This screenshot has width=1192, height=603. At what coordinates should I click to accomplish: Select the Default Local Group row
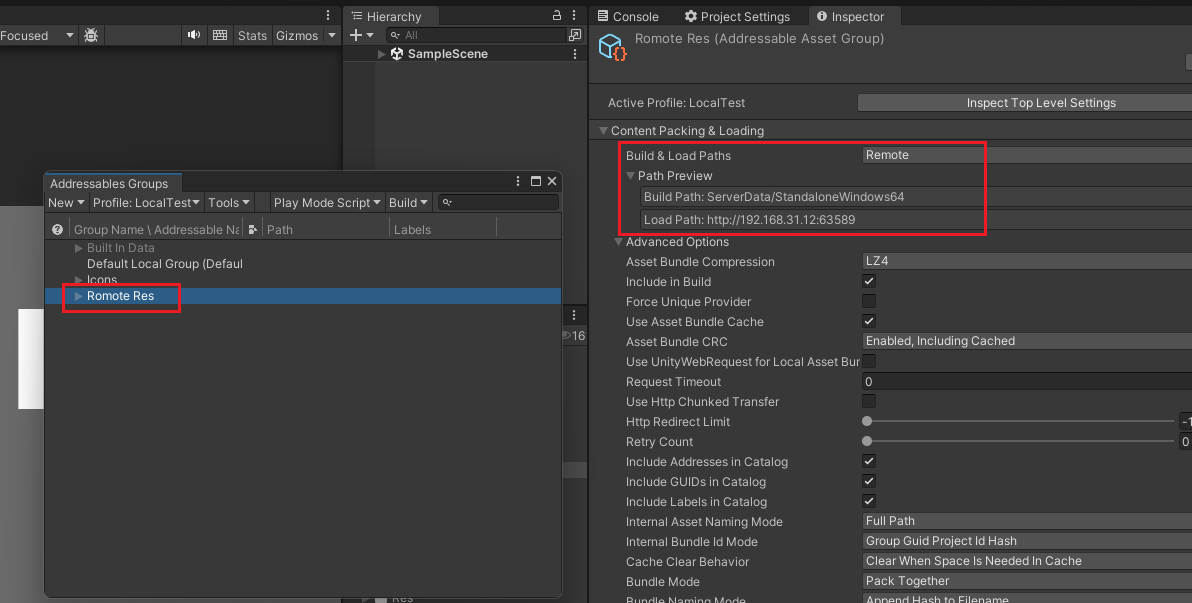(x=303, y=264)
